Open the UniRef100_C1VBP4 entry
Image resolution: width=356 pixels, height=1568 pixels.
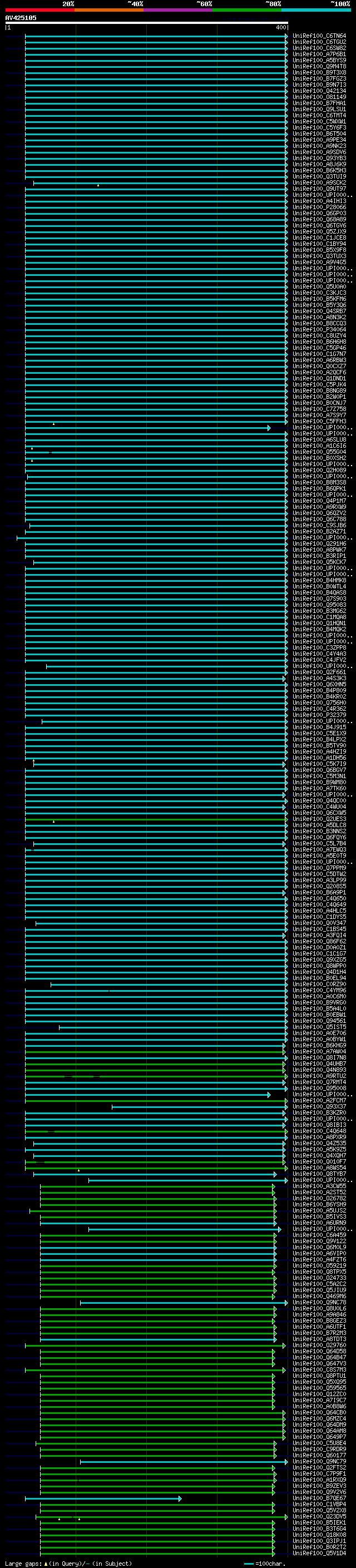coord(319,1504)
